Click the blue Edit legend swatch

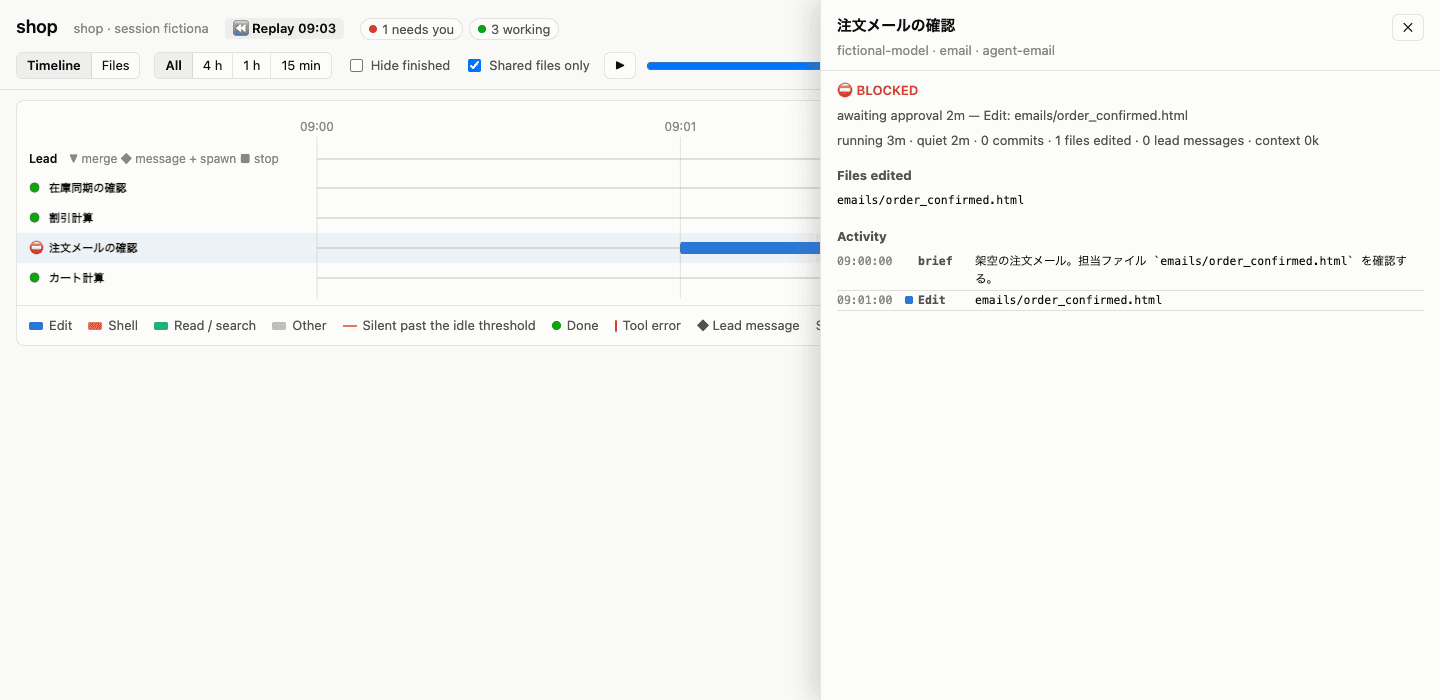coord(36,326)
